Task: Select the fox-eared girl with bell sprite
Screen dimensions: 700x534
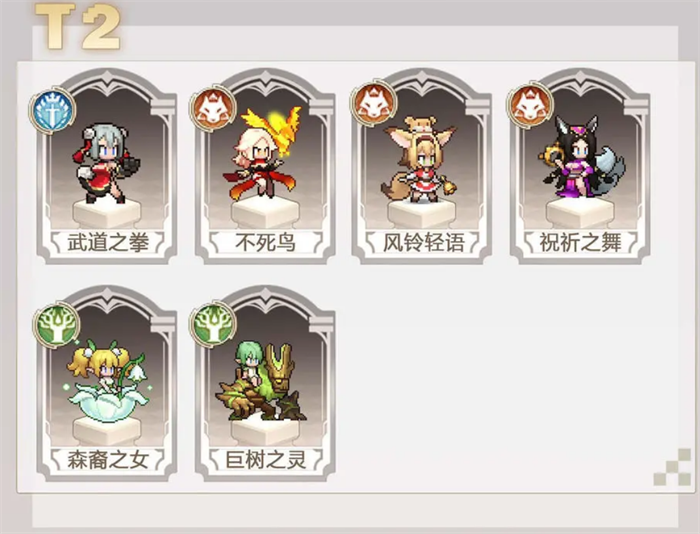Action: click(419, 159)
